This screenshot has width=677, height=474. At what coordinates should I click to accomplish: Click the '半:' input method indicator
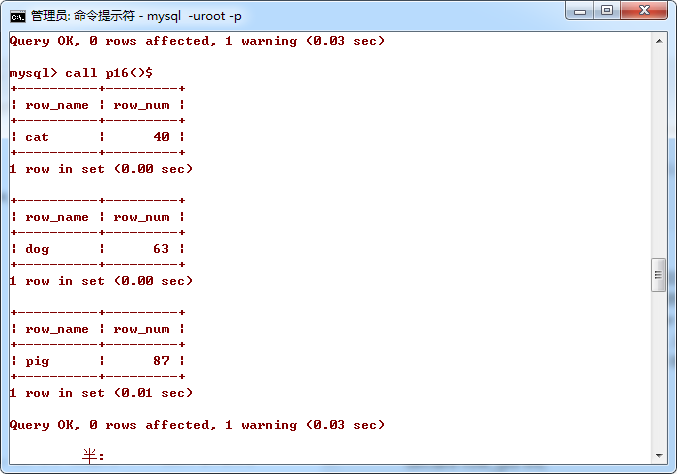93,456
